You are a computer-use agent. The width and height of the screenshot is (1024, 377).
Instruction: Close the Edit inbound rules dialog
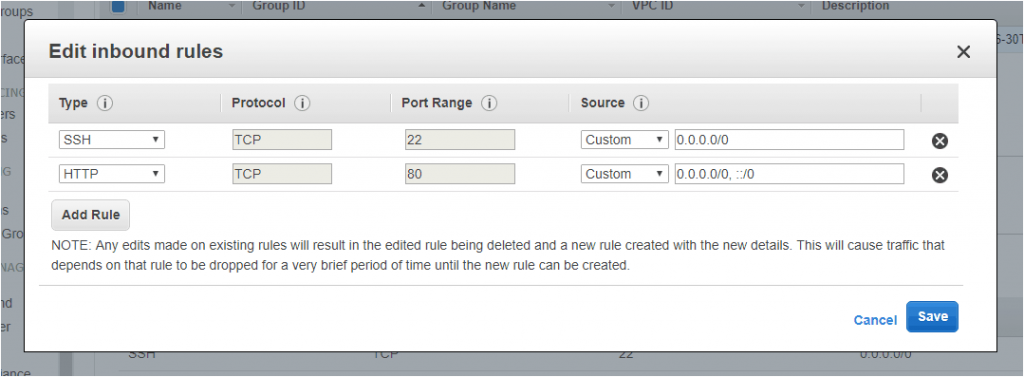click(x=963, y=52)
